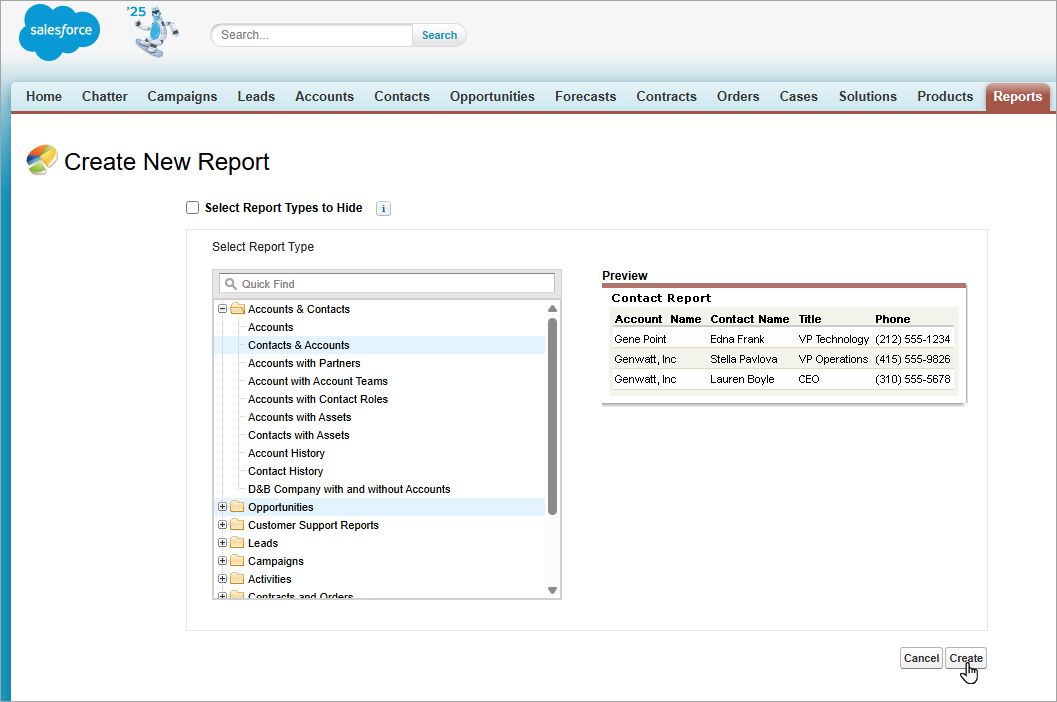This screenshot has height=702, width=1057.
Task: Select D&B Company with and without Accounts
Action: pyautogui.click(x=349, y=489)
